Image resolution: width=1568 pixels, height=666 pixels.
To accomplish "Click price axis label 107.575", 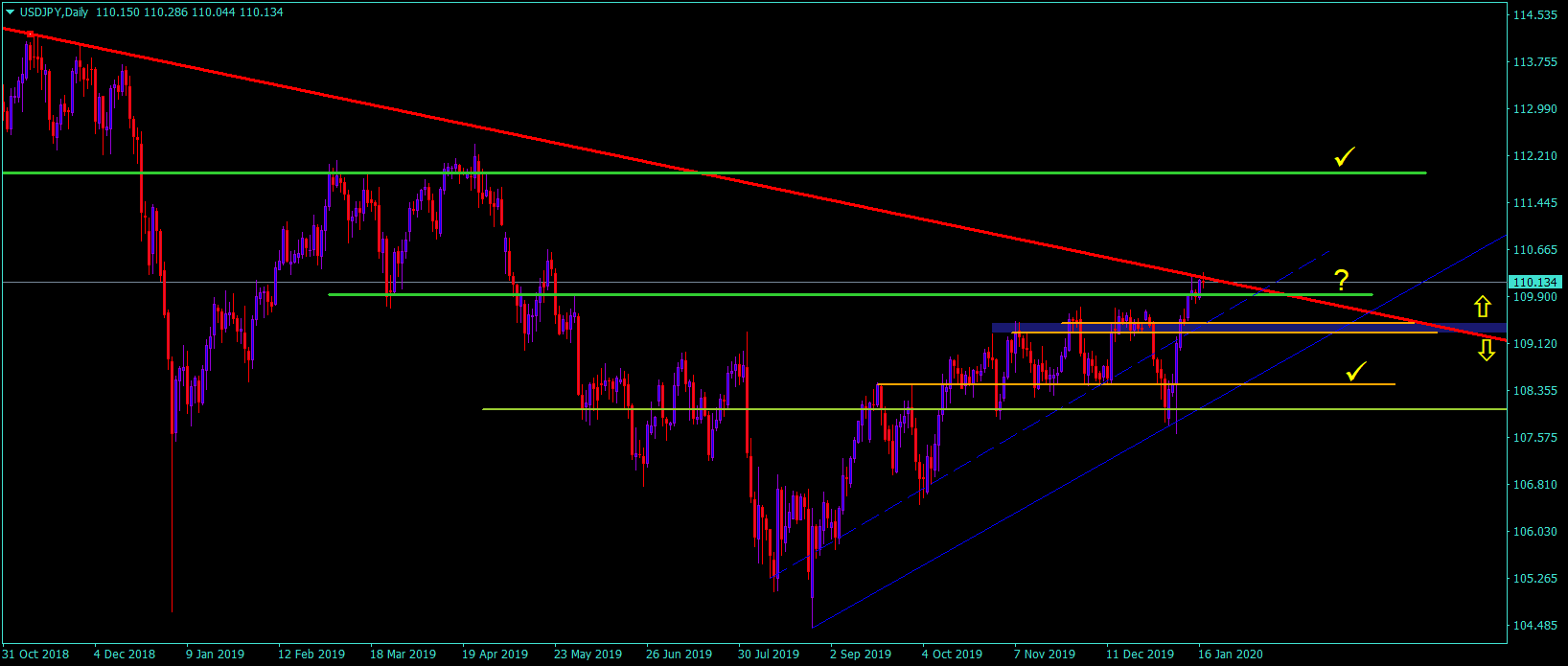I will click(1534, 438).
